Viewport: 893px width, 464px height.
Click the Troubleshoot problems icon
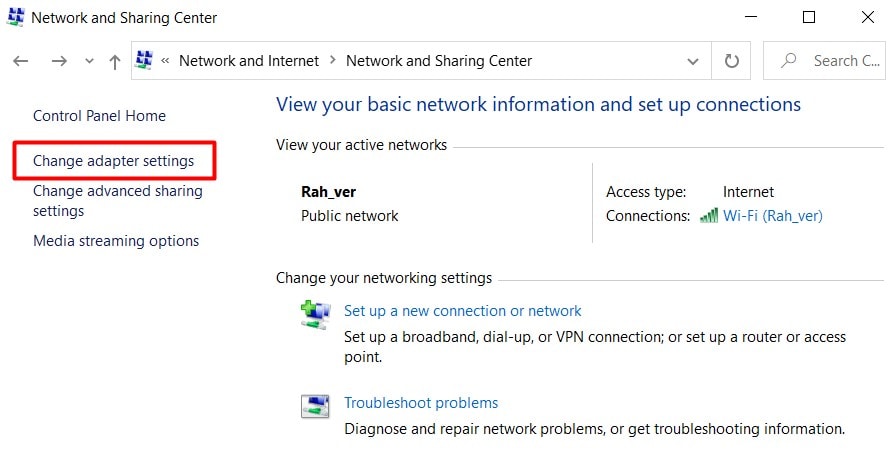coord(315,406)
